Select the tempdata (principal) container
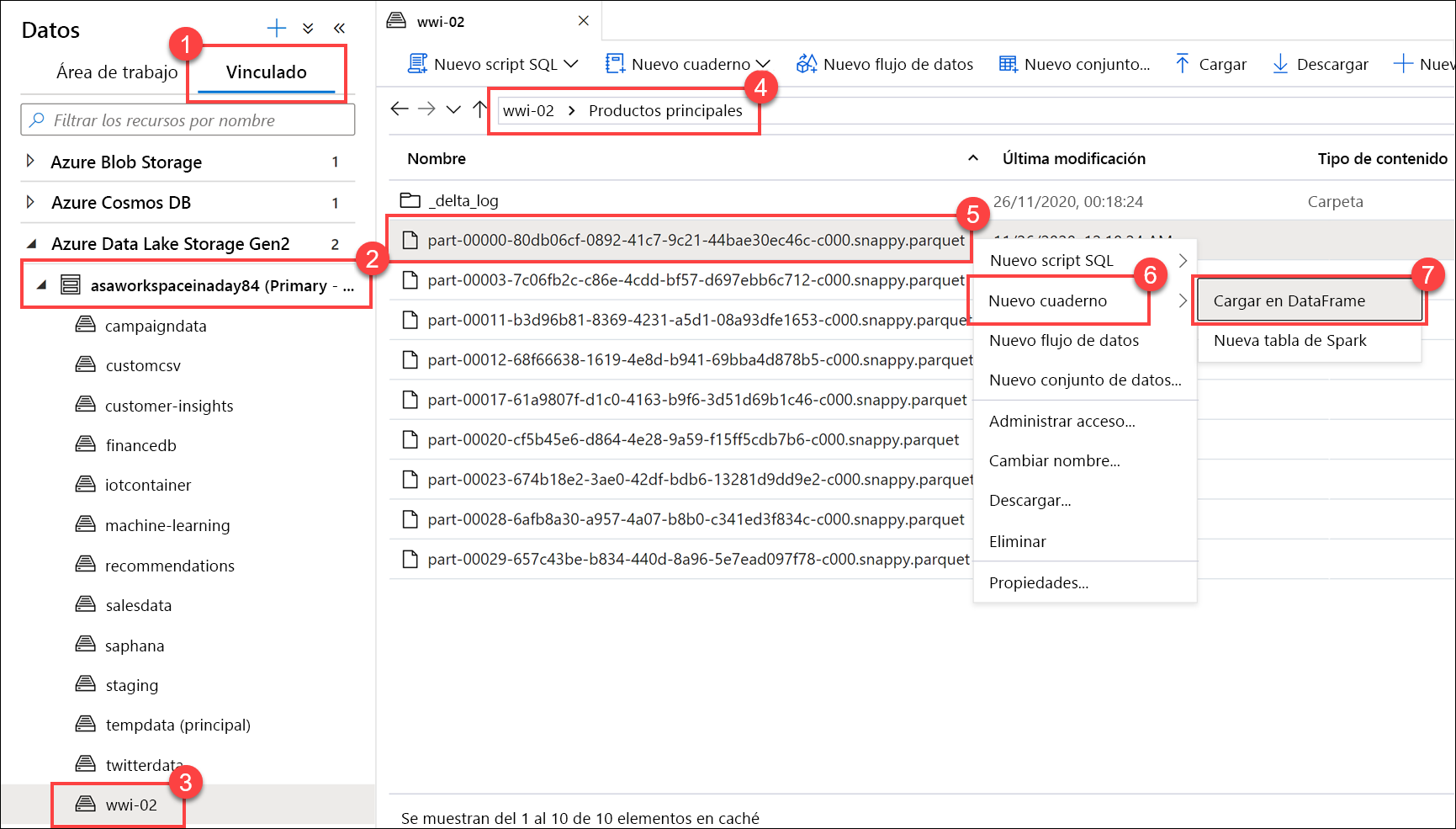1456x829 pixels. coord(177,725)
